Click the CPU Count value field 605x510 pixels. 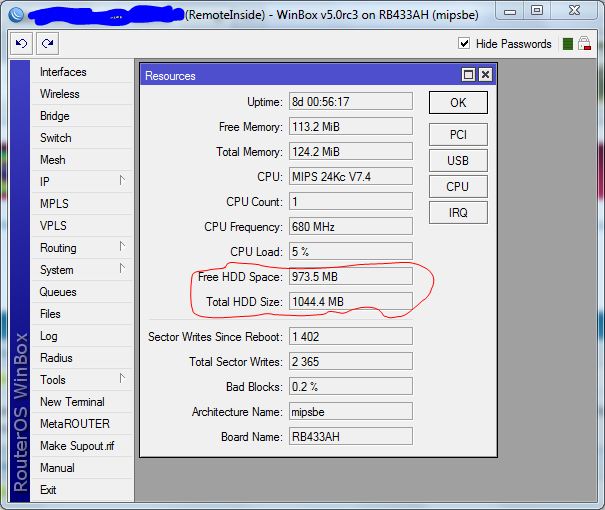351,201
